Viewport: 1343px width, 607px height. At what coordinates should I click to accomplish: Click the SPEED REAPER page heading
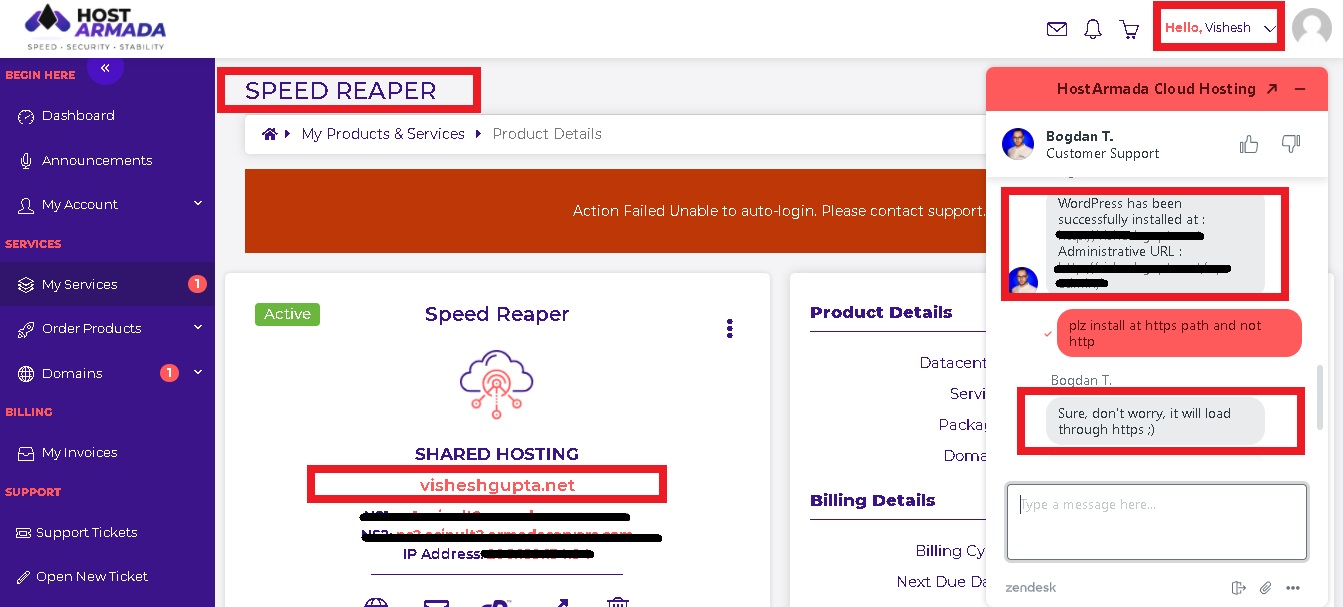click(x=341, y=91)
